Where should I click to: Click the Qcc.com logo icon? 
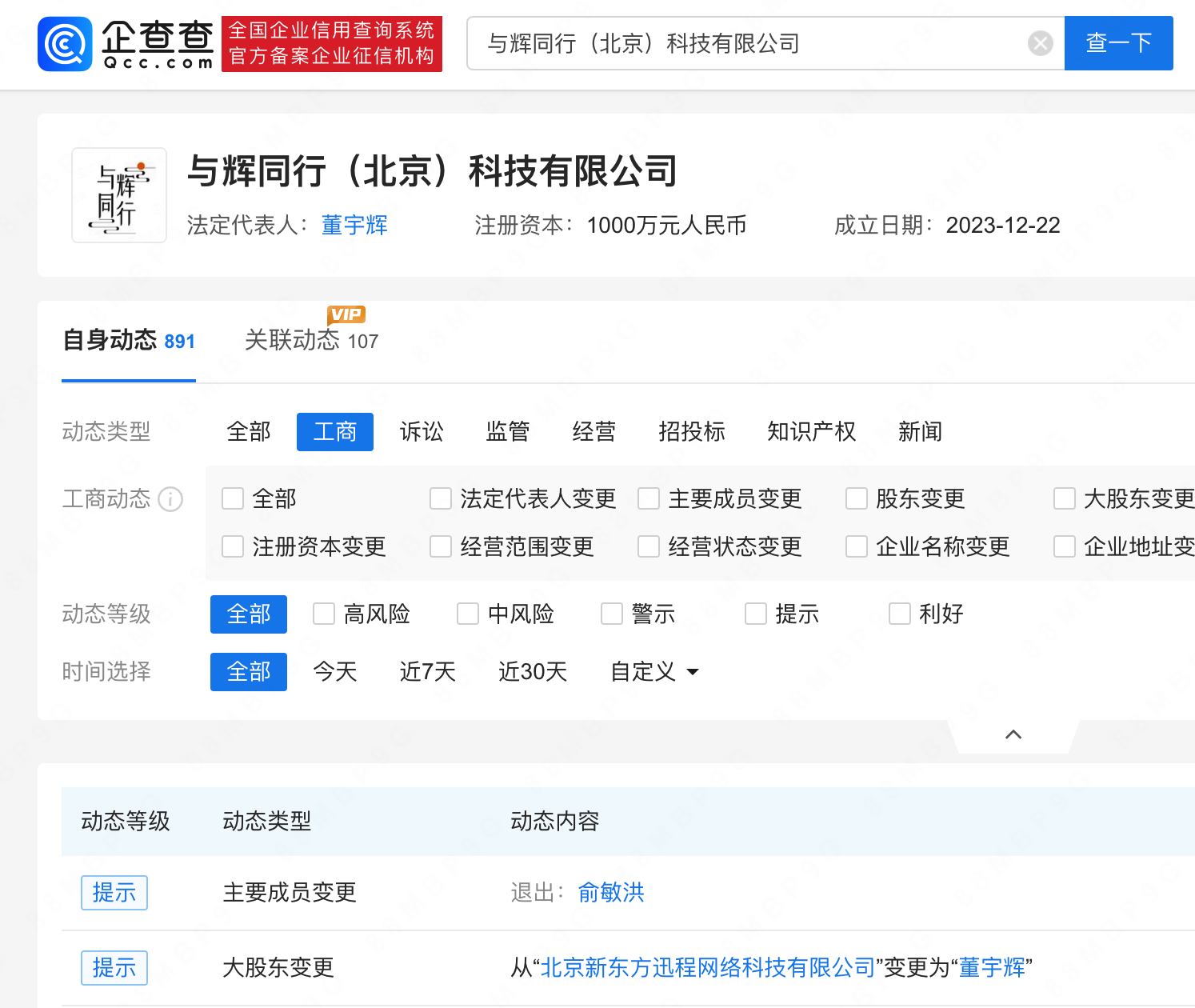coord(65,44)
